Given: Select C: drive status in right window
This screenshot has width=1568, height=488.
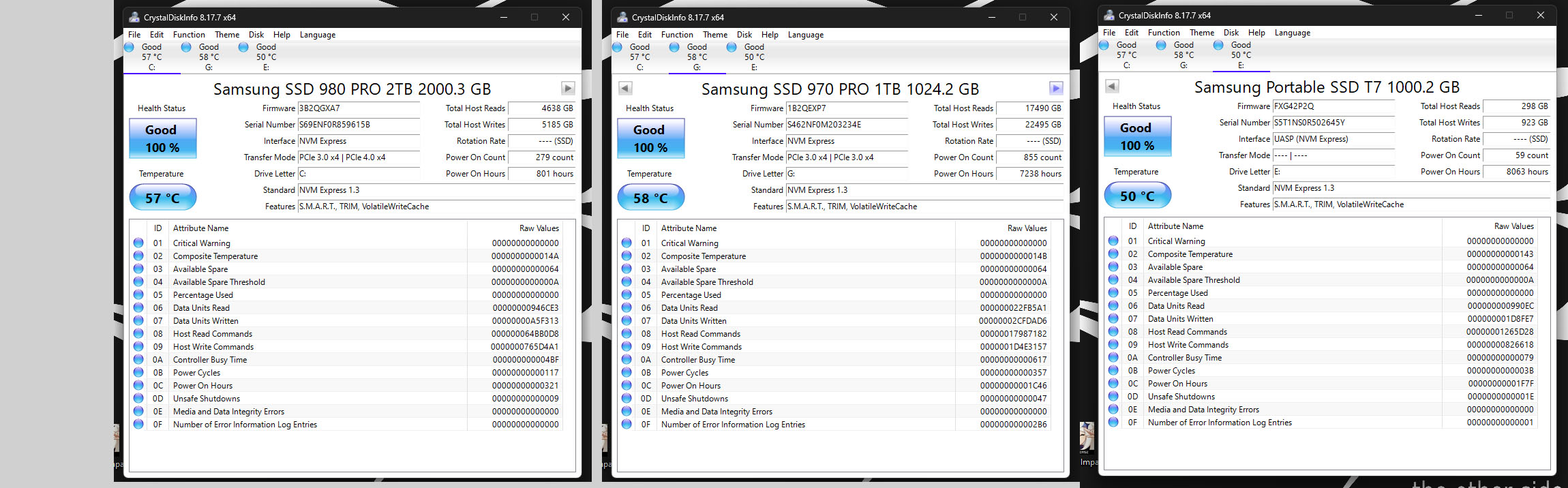Looking at the screenshot, I should pos(1126,55).
